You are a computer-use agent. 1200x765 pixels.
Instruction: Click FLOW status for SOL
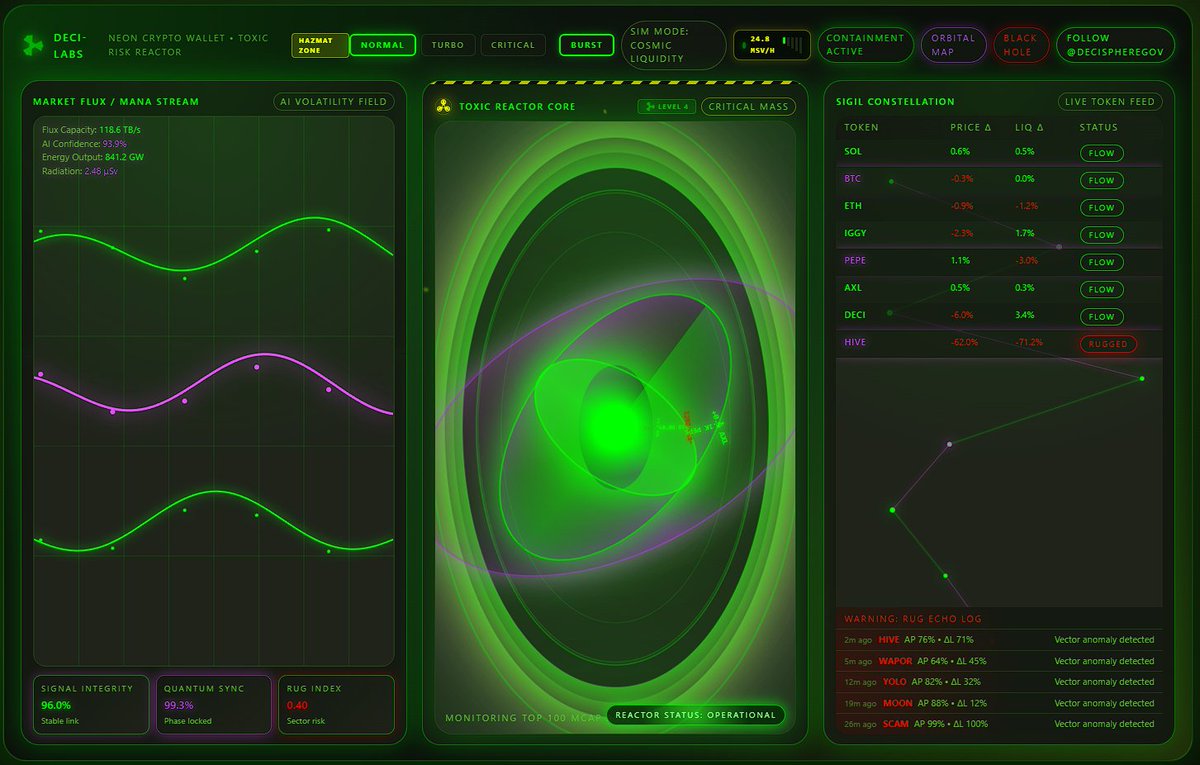coord(1101,153)
